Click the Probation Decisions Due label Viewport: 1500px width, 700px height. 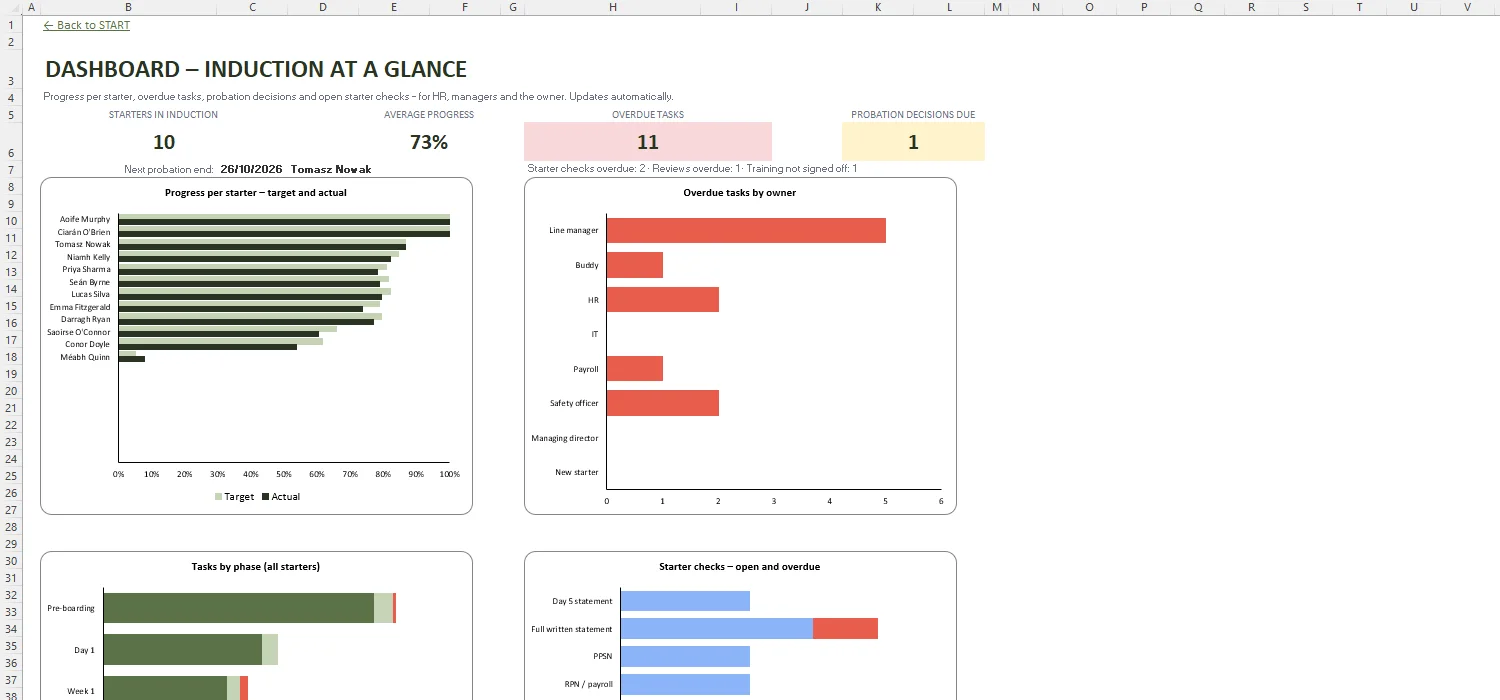(x=913, y=115)
